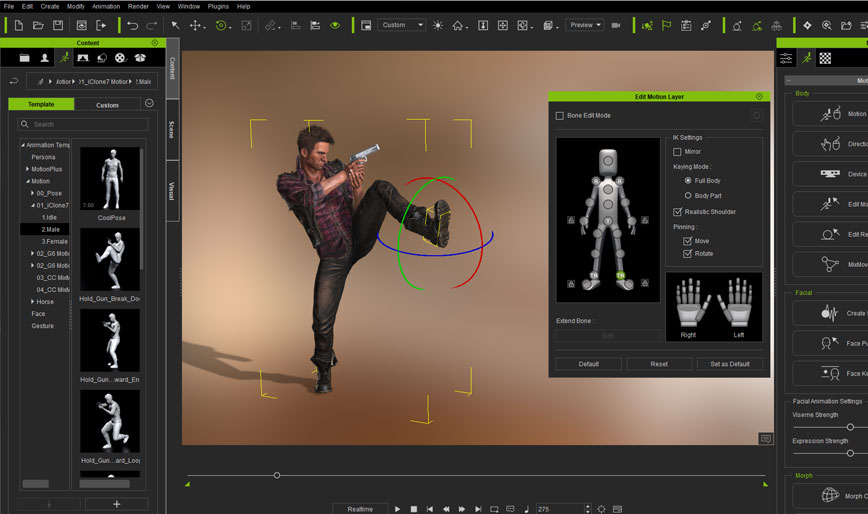Image resolution: width=868 pixels, height=514 pixels.
Task: Open the Custom camera dropdown
Action: pos(401,25)
